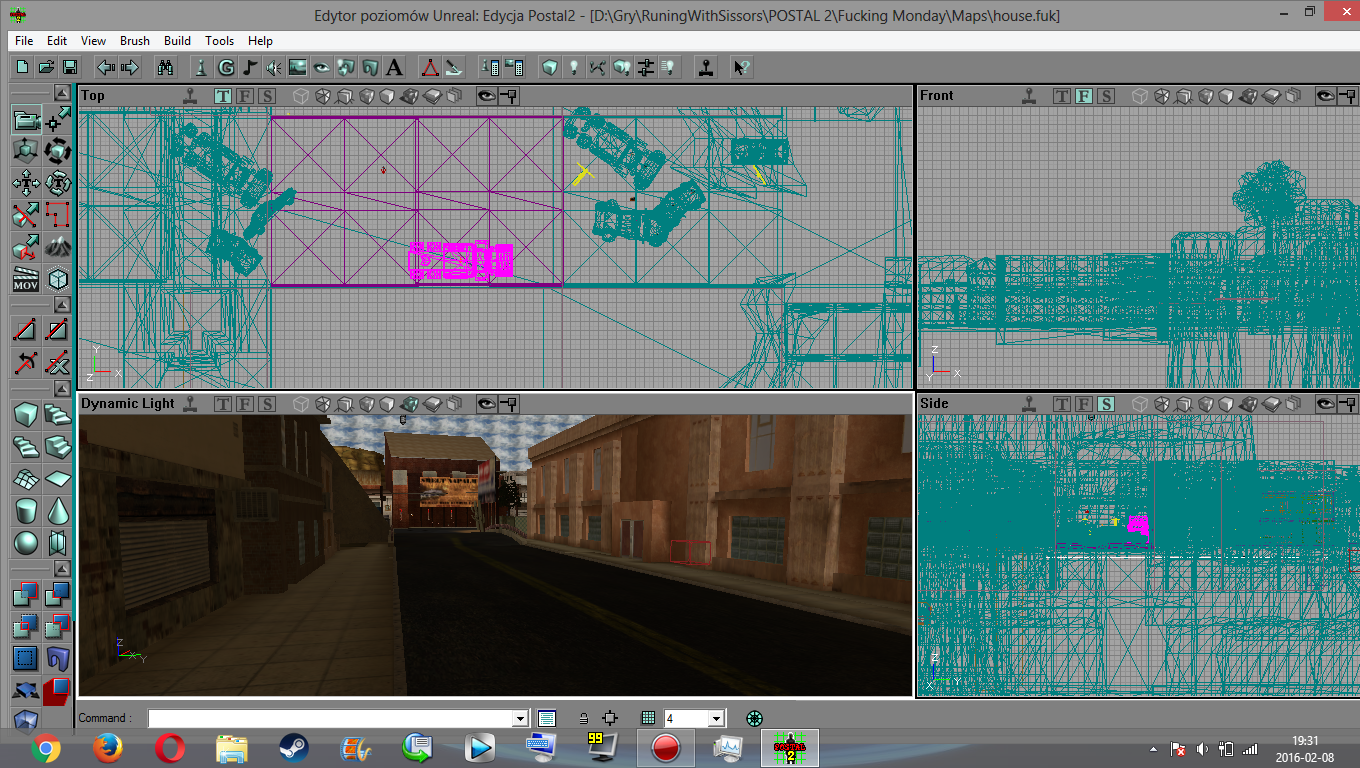
Task: Toggle T view in Top viewport
Action: pyautogui.click(x=222, y=96)
